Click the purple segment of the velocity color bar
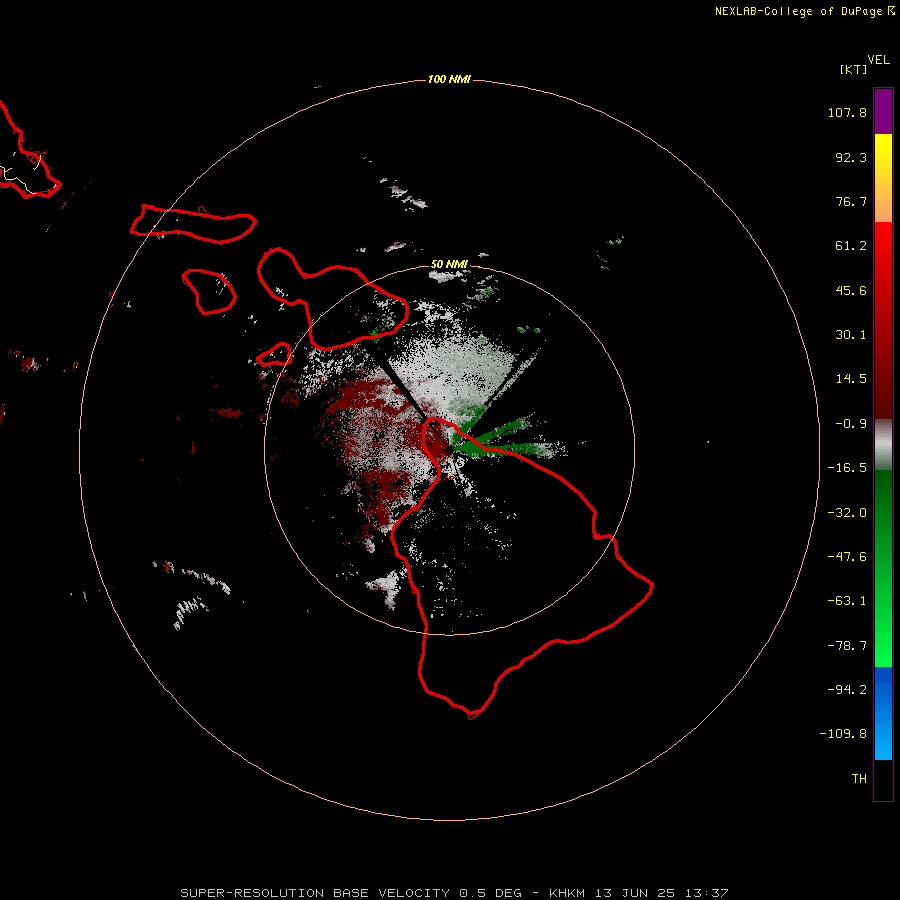This screenshot has width=900, height=900. [883, 111]
